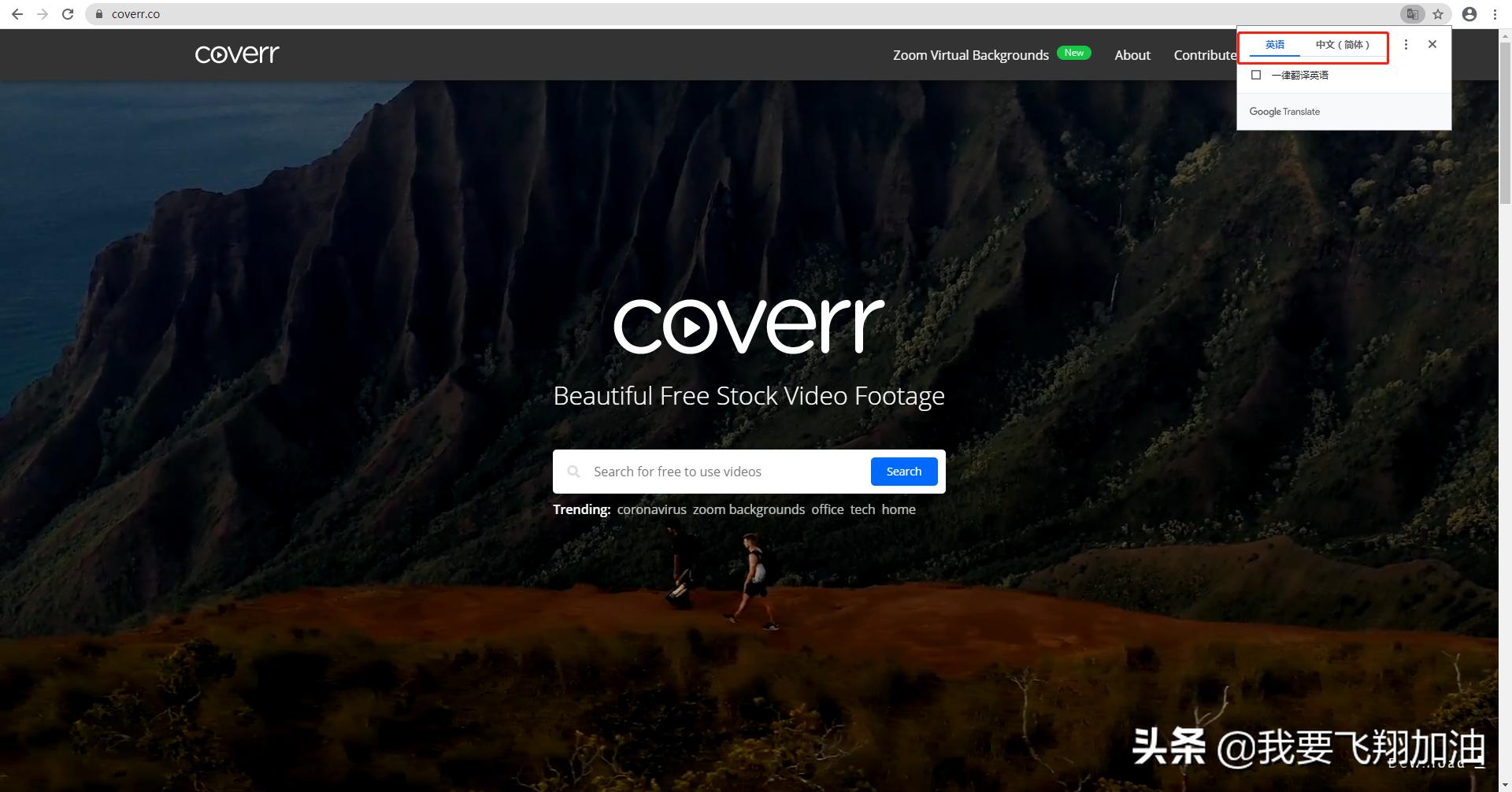Screen dimensions: 1512x792
Task: Click the green New badge
Action: pos(1074,53)
